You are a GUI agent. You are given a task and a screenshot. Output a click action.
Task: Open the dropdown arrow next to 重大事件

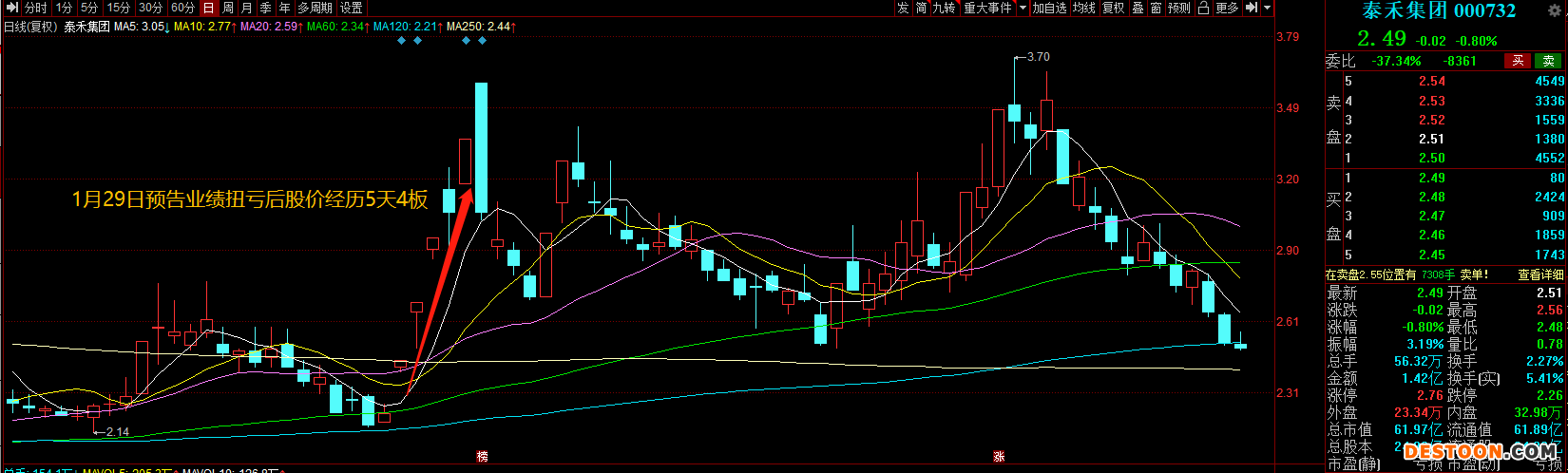coord(1023,8)
